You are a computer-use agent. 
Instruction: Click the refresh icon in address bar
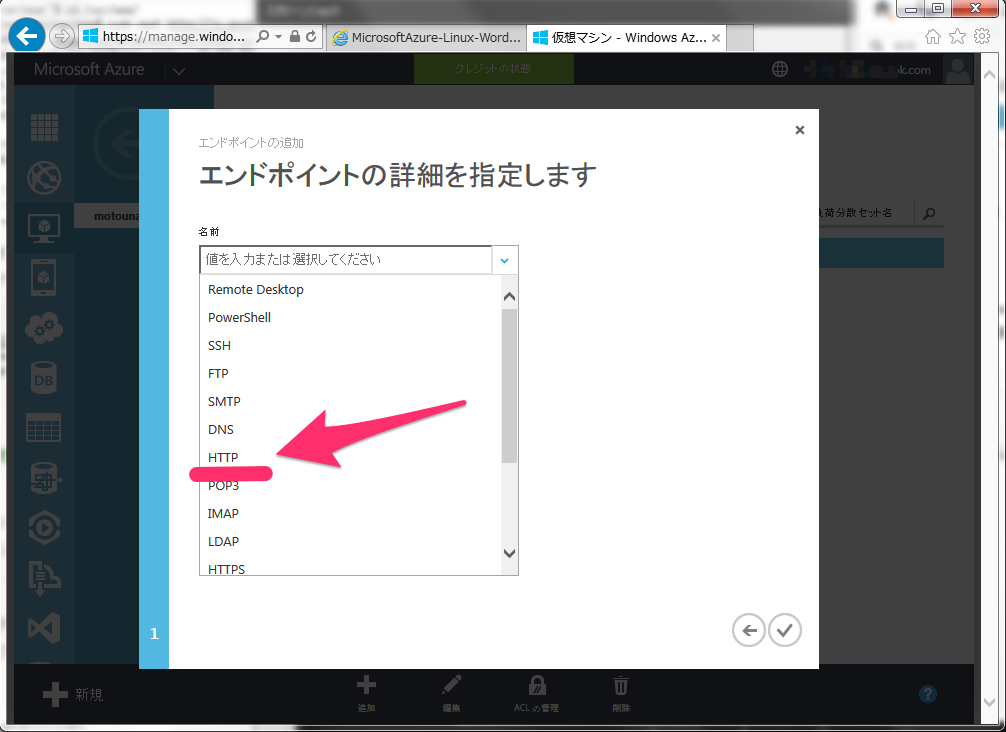tap(311, 37)
